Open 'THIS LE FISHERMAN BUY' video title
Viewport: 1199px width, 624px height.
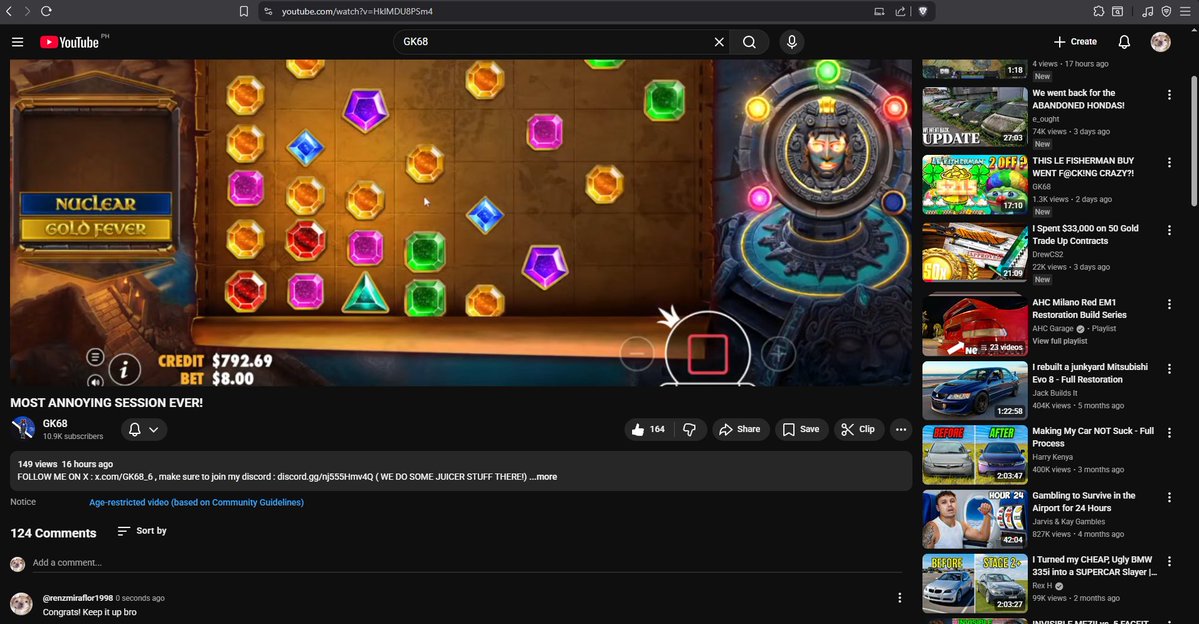pyautogui.click(x=1083, y=167)
